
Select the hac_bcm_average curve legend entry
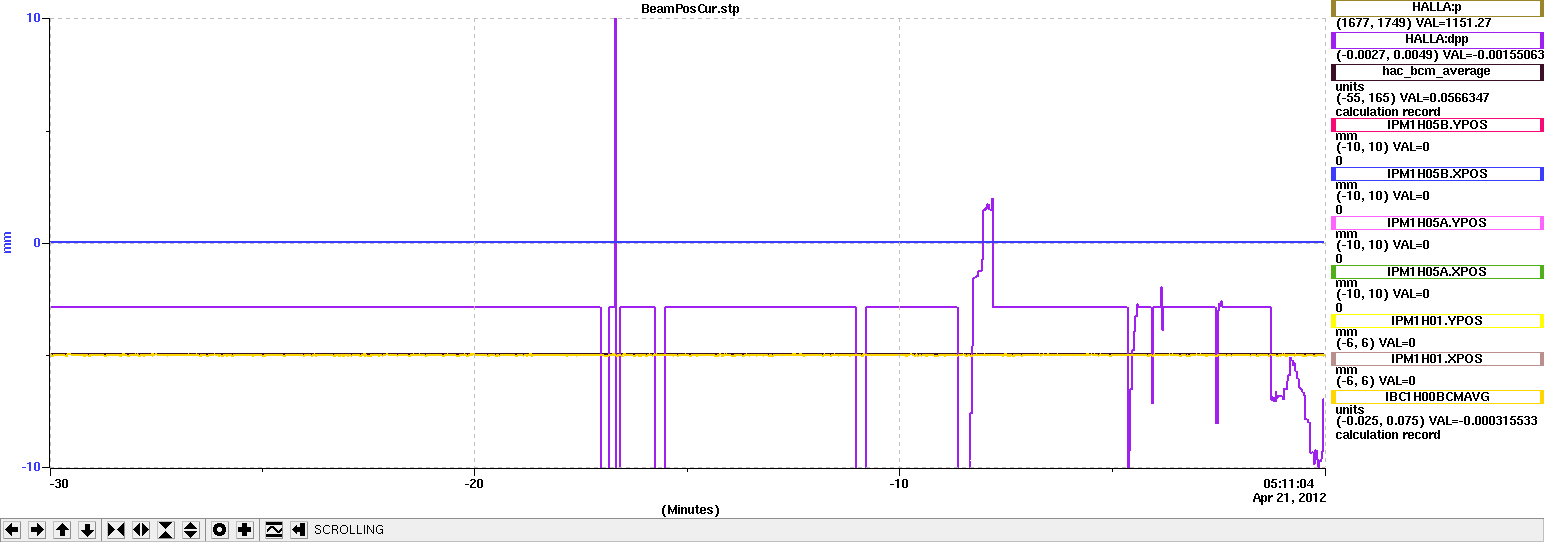point(1437,72)
